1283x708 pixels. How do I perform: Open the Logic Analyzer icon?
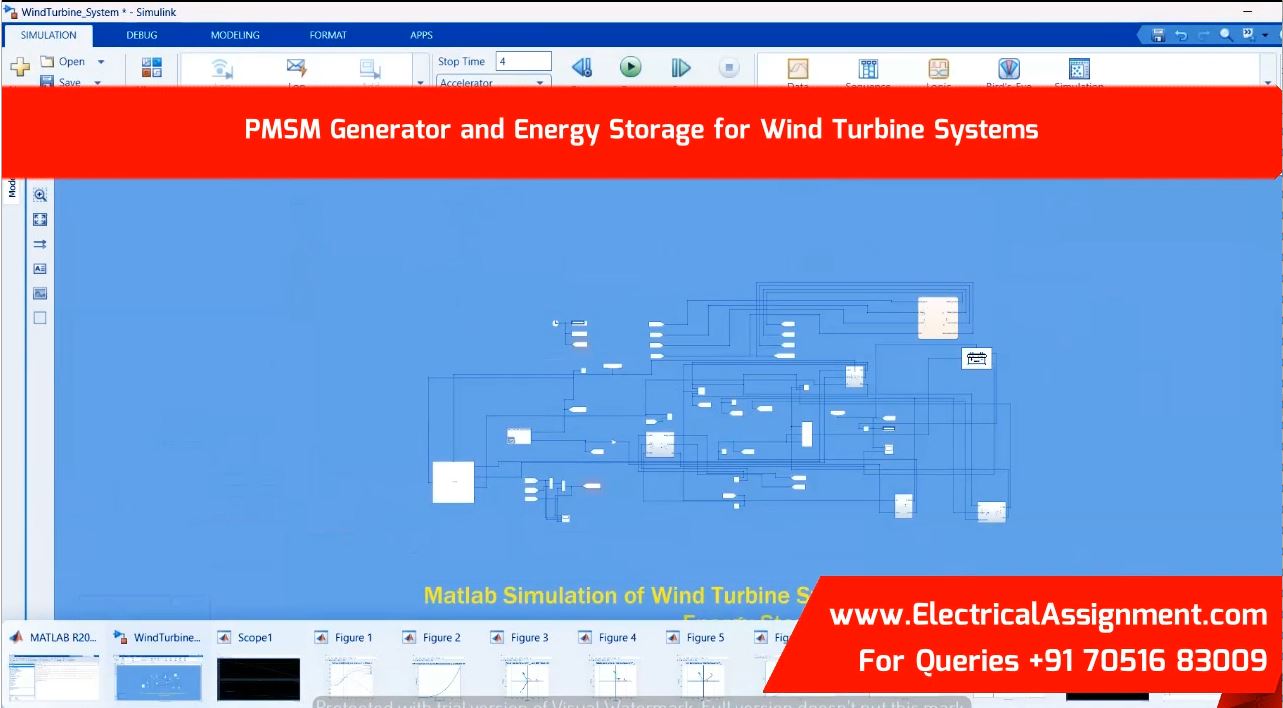pos(938,69)
